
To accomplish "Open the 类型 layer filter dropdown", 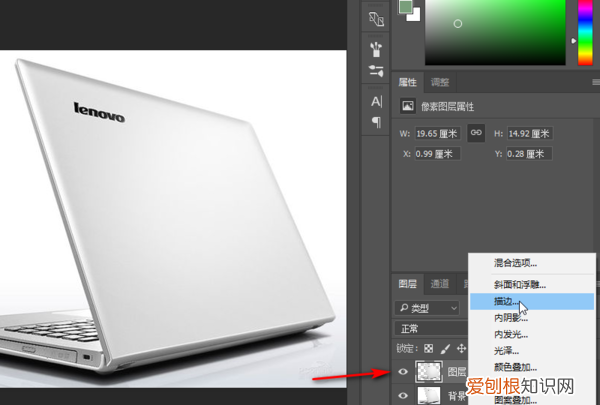I will coord(430,307).
